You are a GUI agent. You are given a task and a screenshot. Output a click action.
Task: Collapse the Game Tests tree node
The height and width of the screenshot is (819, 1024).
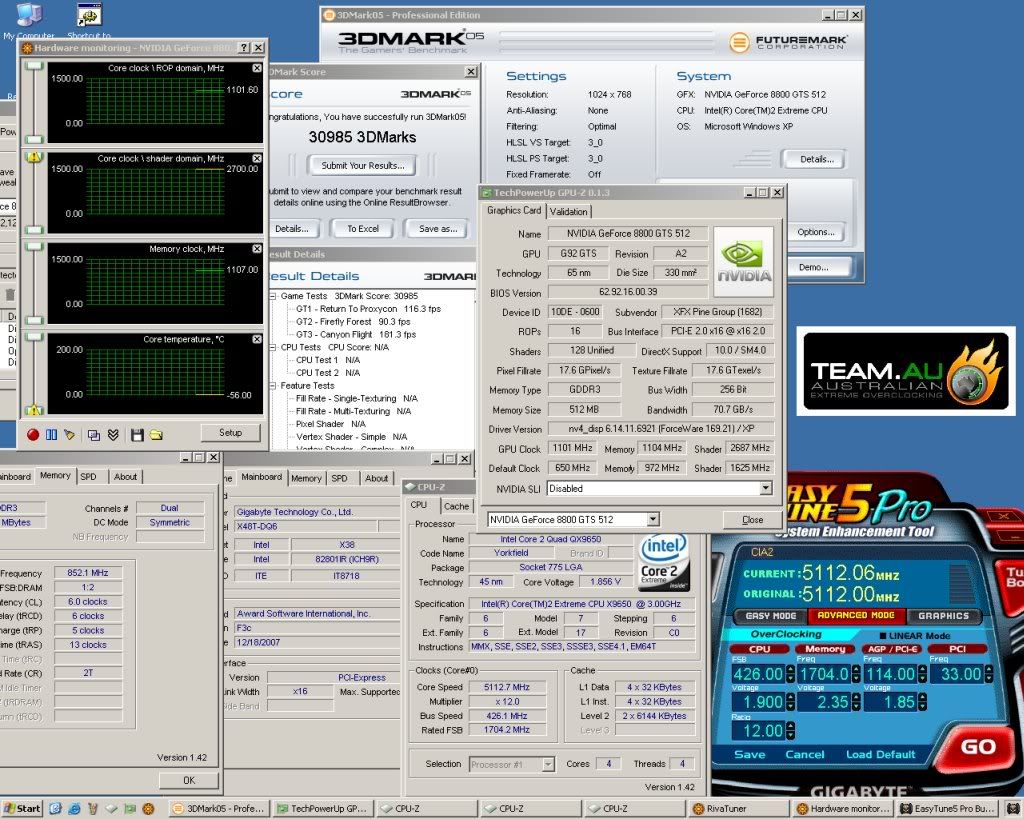[273, 296]
